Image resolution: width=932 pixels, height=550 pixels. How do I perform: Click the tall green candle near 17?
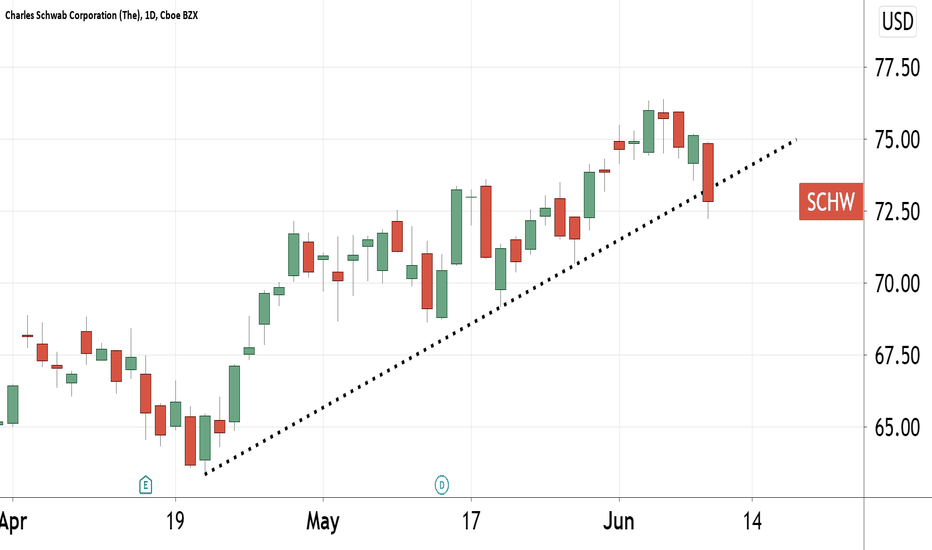(x=456, y=227)
